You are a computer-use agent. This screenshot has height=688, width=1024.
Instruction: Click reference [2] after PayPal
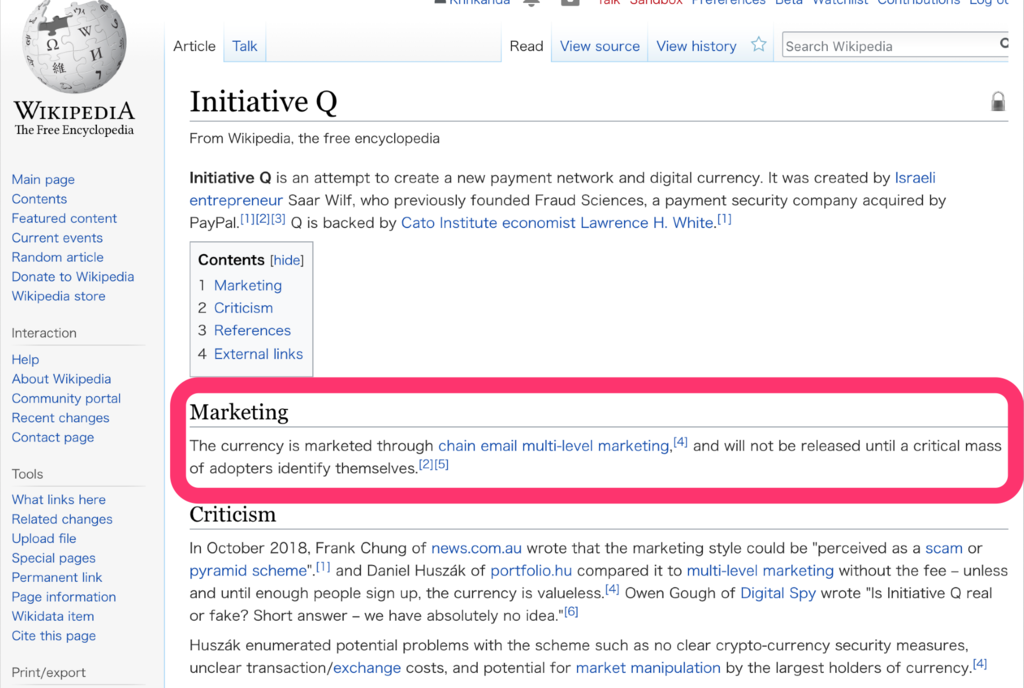[x=263, y=219]
